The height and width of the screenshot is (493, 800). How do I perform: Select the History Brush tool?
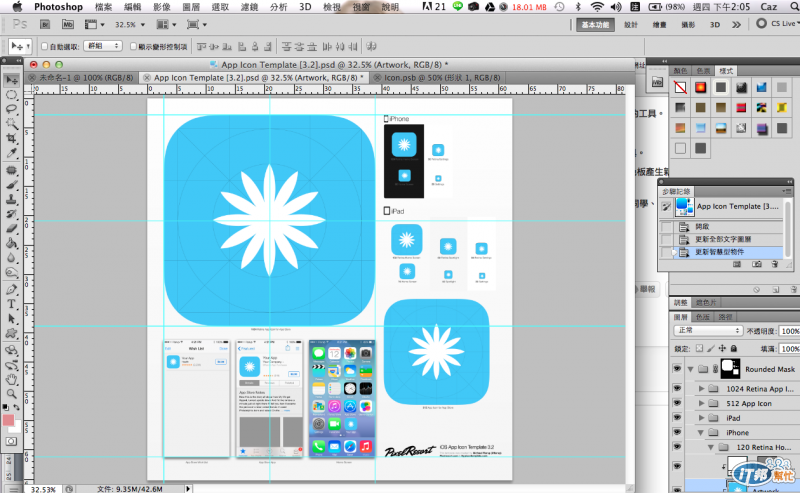pos(11,214)
